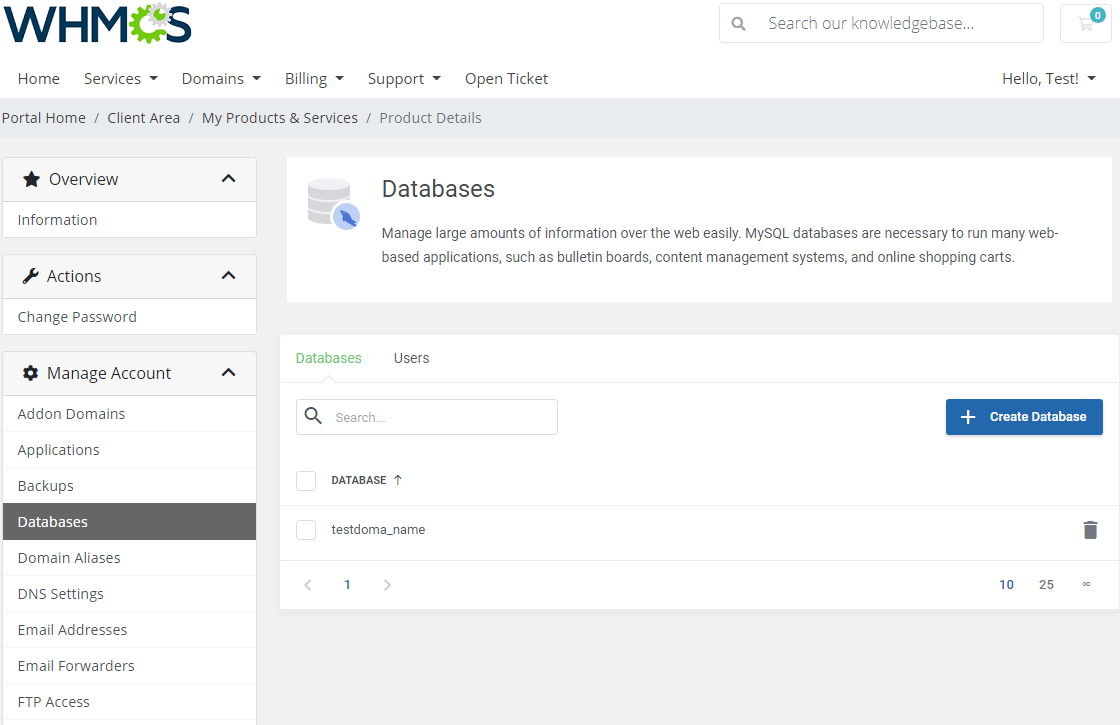
Task: Focus the knowledgebase search field
Action: tap(881, 24)
